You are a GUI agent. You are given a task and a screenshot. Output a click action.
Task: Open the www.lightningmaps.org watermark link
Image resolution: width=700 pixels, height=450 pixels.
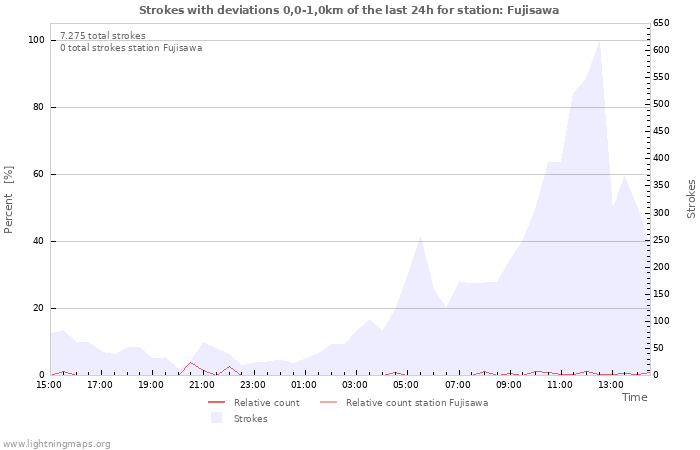(x=56, y=444)
